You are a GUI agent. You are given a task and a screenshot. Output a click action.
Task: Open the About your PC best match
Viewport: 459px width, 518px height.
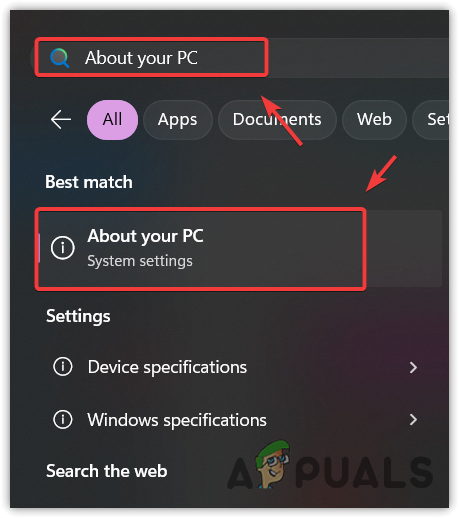(240, 248)
